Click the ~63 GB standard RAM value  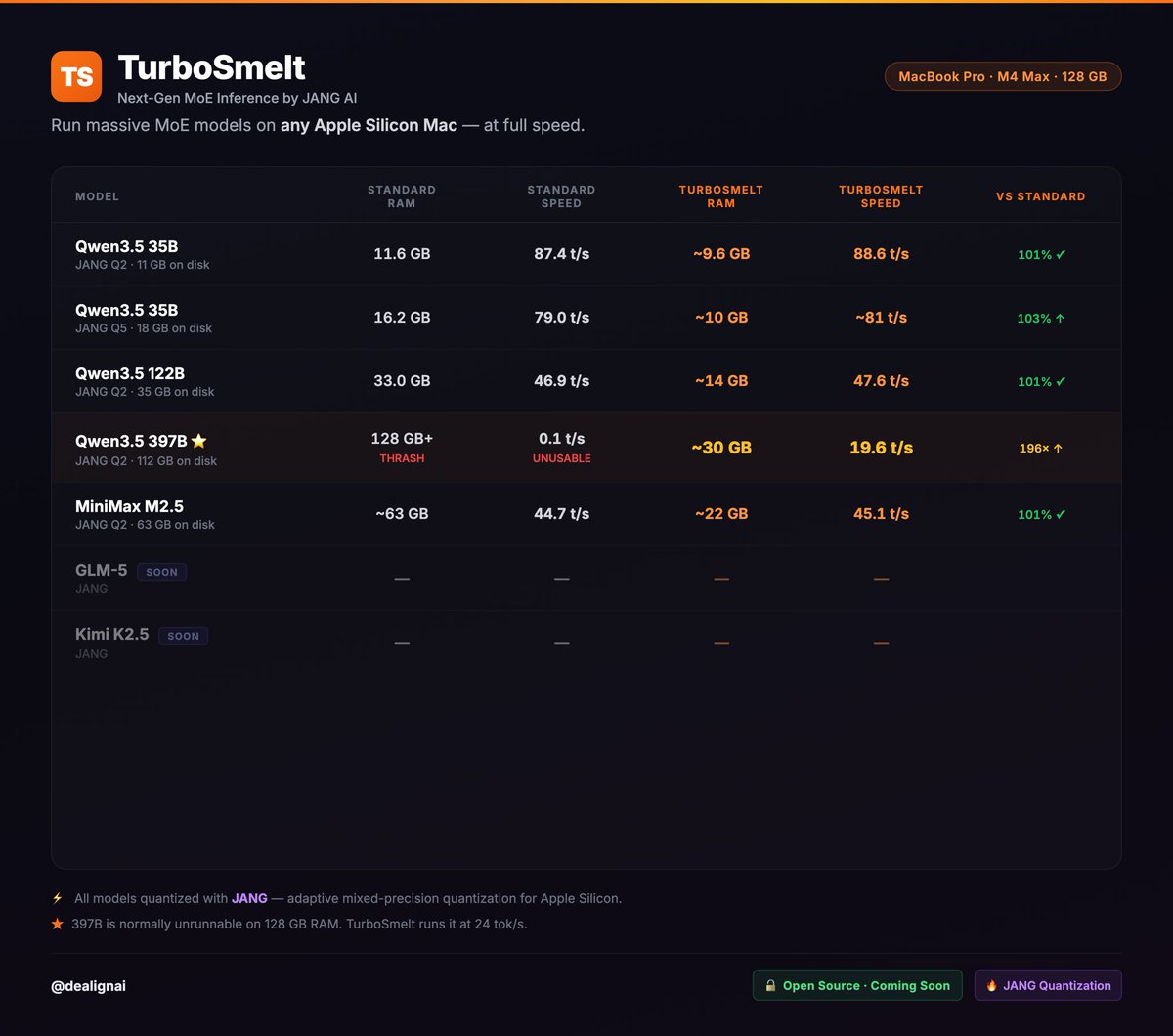402,514
